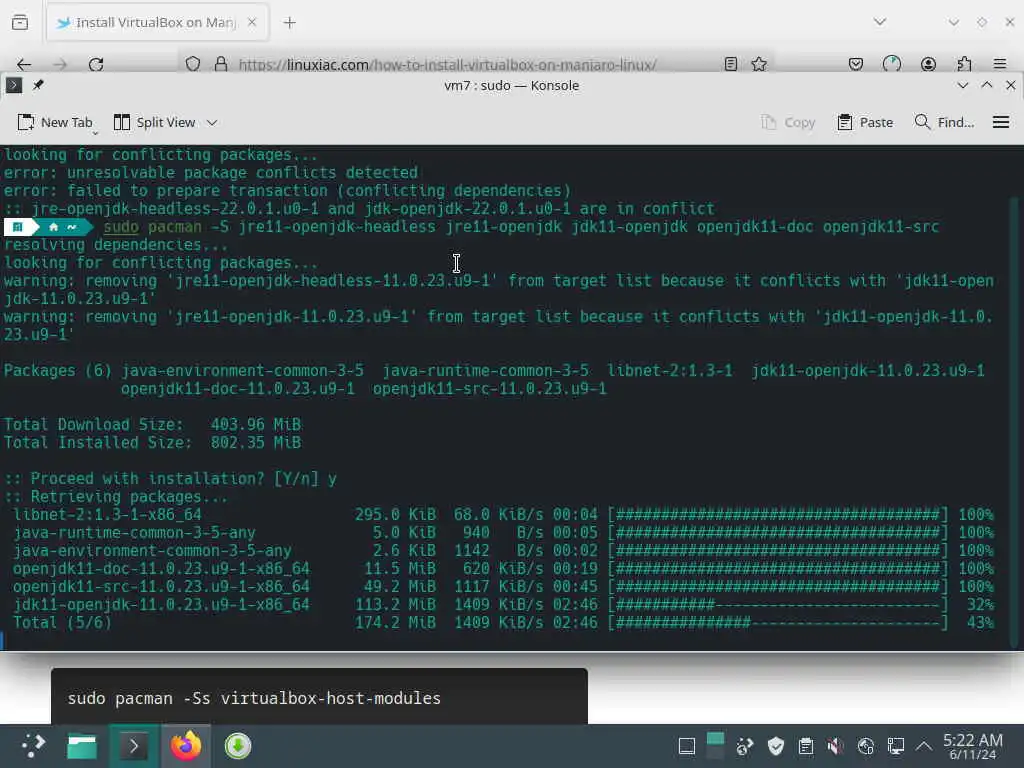Click the 'unresolvable package conflicts detected' error line
The image size is (1024, 768).
(x=210, y=172)
